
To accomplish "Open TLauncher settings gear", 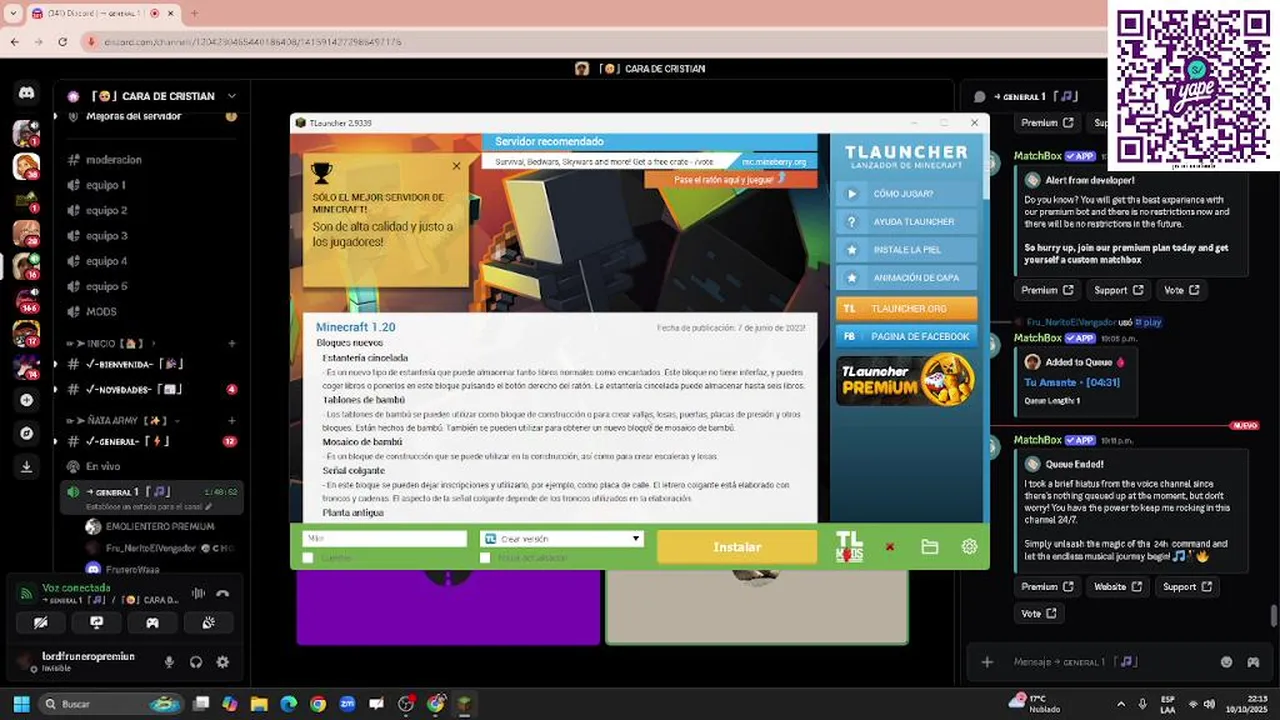I will [x=969, y=547].
